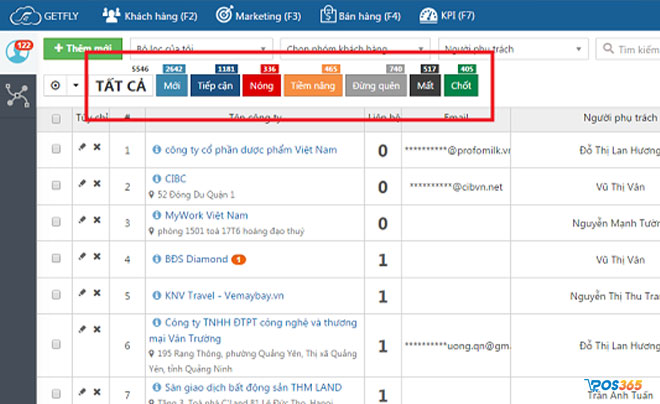Open the network diagram sidebar icon

click(17, 96)
